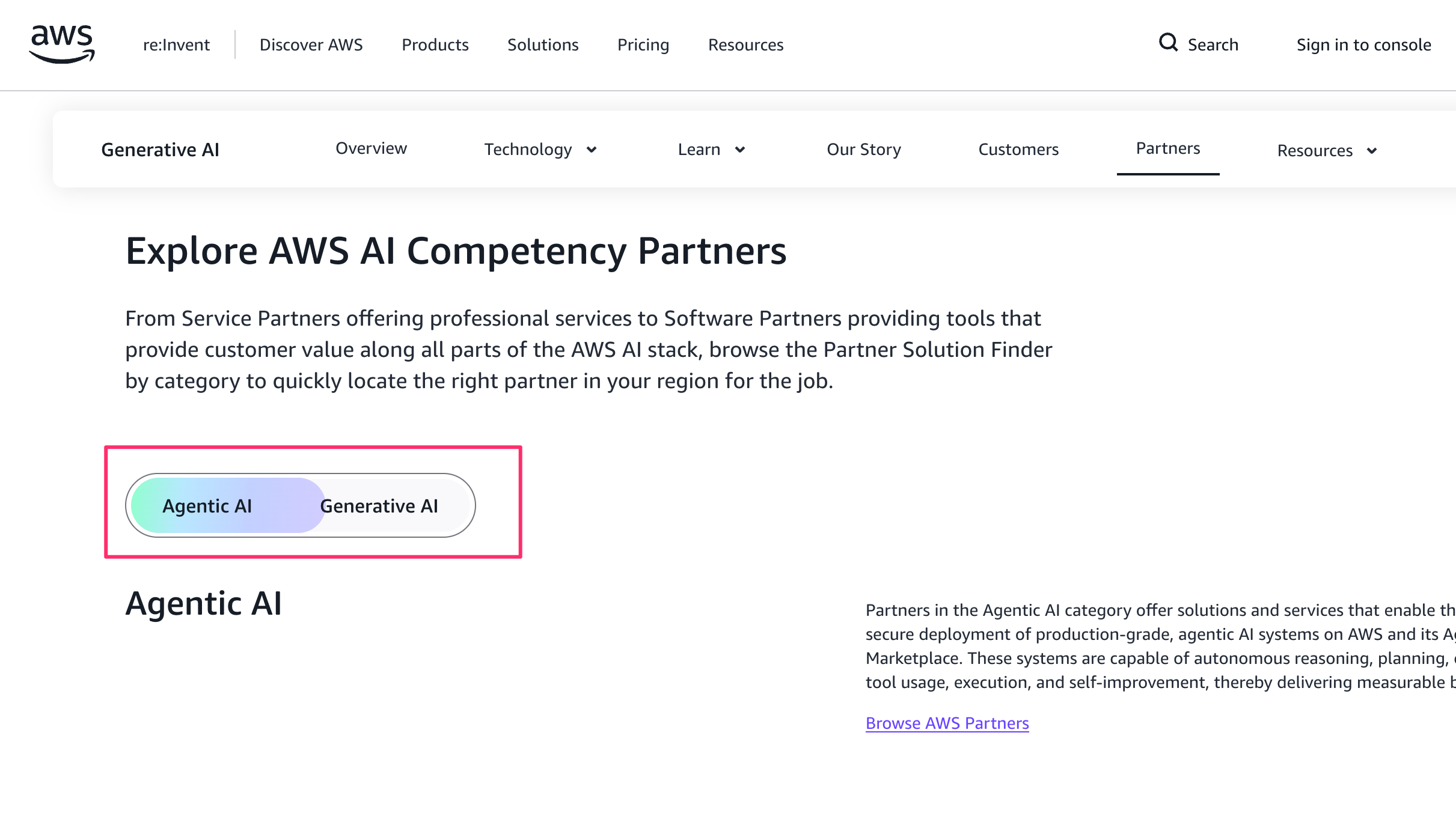Select the Customers tab
Viewport: 1456px width, 828px height.
[x=1018, y=150]
